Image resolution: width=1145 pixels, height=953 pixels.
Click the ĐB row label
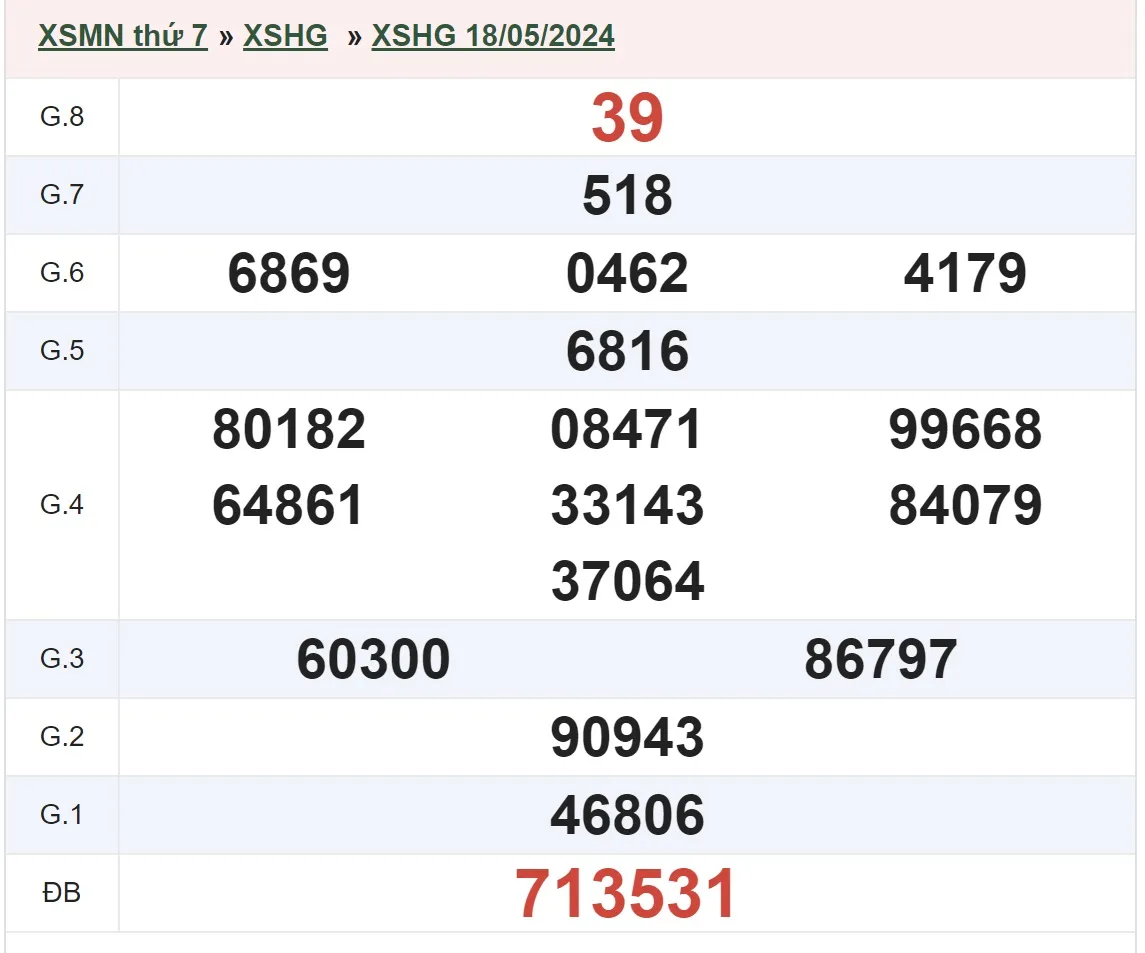(62, 893)
